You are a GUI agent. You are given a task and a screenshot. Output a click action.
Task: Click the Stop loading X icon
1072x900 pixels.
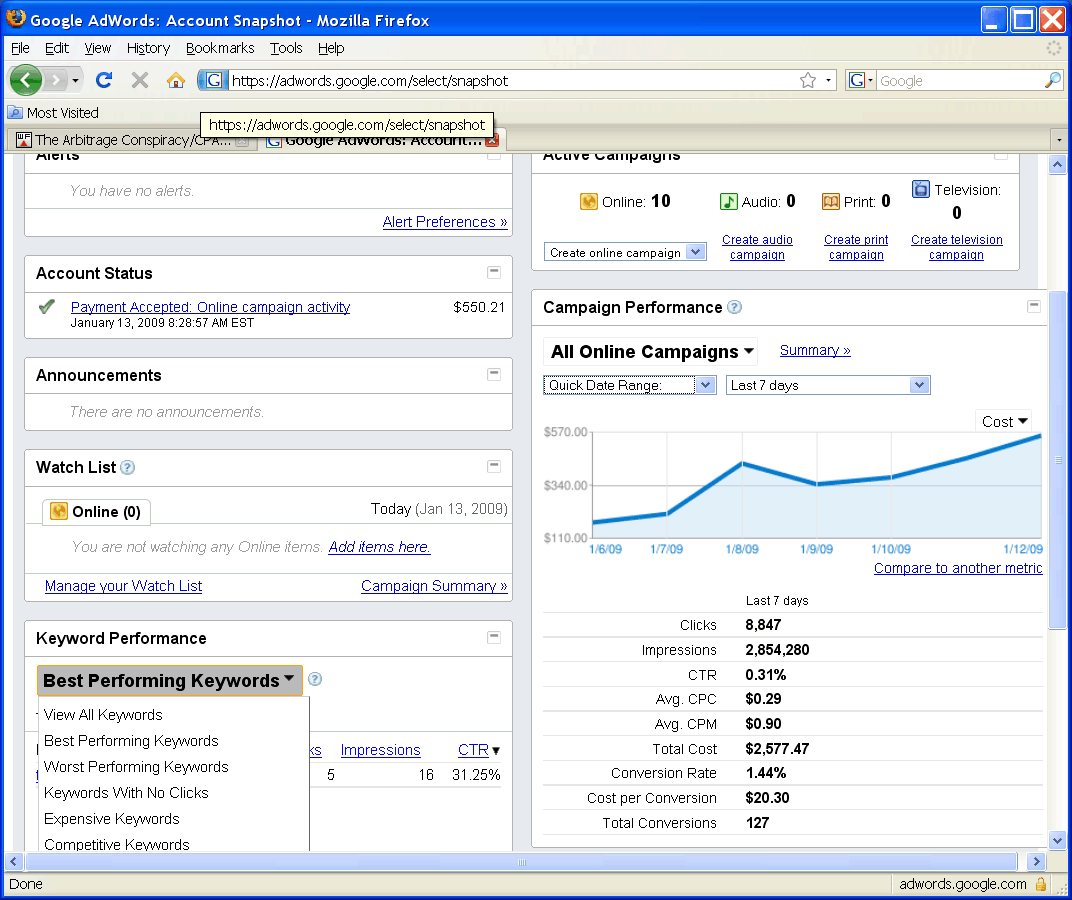139,81
